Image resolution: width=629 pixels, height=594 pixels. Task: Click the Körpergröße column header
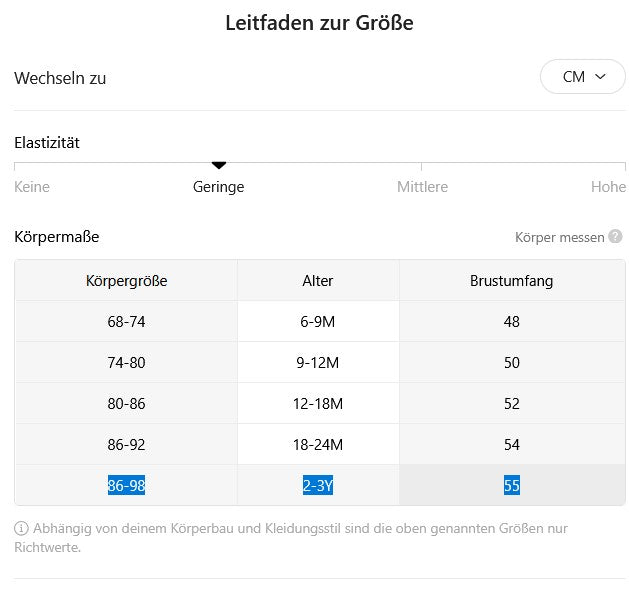coord(126,281)
